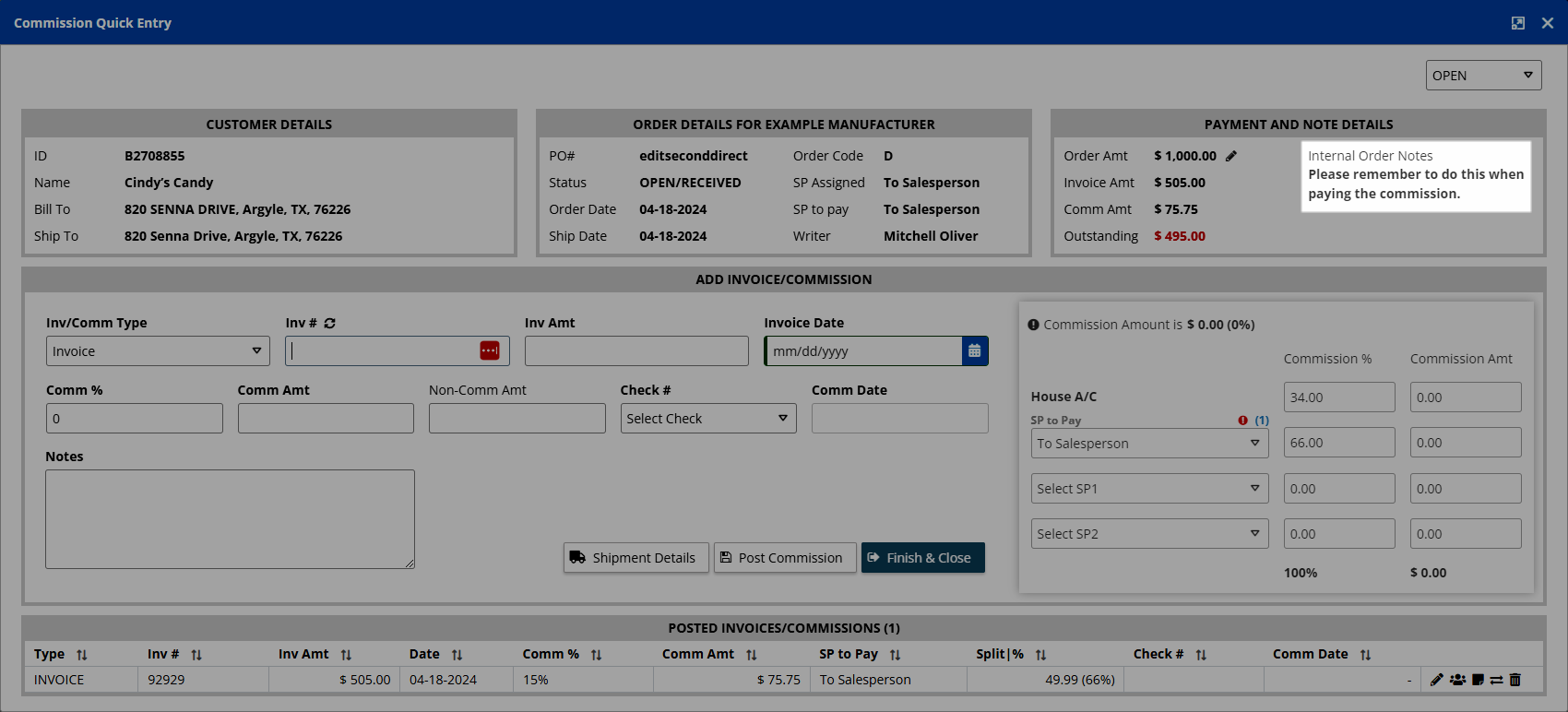Sort posted invoices by Inv Amt column
The height and width of the screenshot is (712, 1568).
coord(346,655)
